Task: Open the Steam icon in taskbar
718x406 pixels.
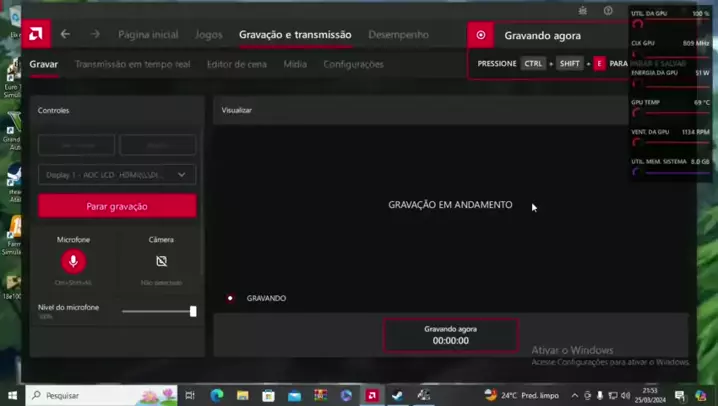Action: (397, 395)
